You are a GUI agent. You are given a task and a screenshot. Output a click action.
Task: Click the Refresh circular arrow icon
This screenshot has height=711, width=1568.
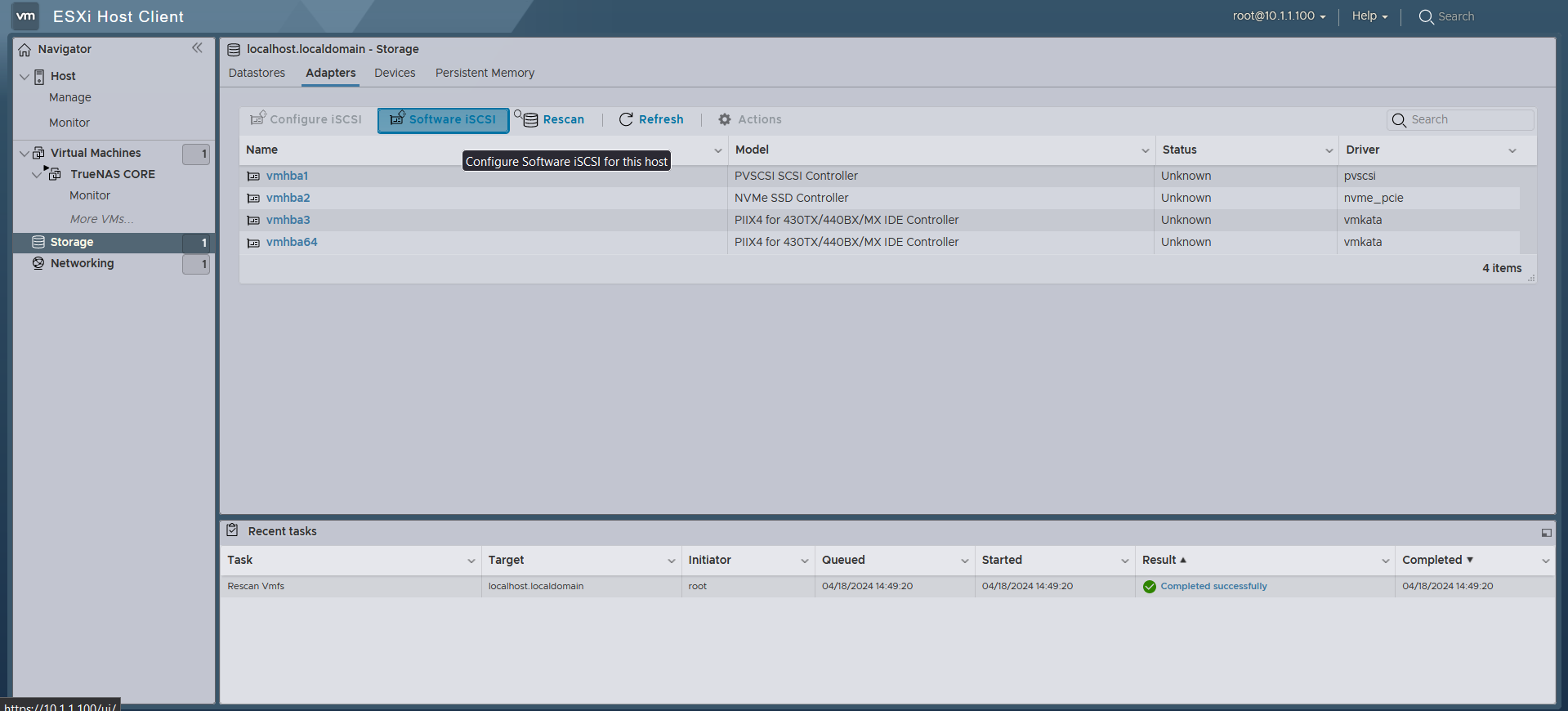click(x=626, y=119)
